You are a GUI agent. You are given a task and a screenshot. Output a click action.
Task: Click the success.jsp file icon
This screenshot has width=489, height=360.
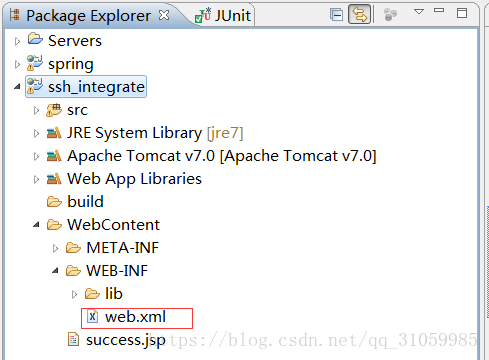(x=73, y=339)
